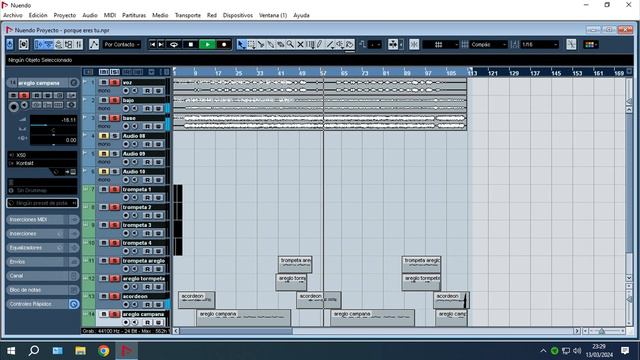Select the Object Selection arrow tool

pos(241,44)
